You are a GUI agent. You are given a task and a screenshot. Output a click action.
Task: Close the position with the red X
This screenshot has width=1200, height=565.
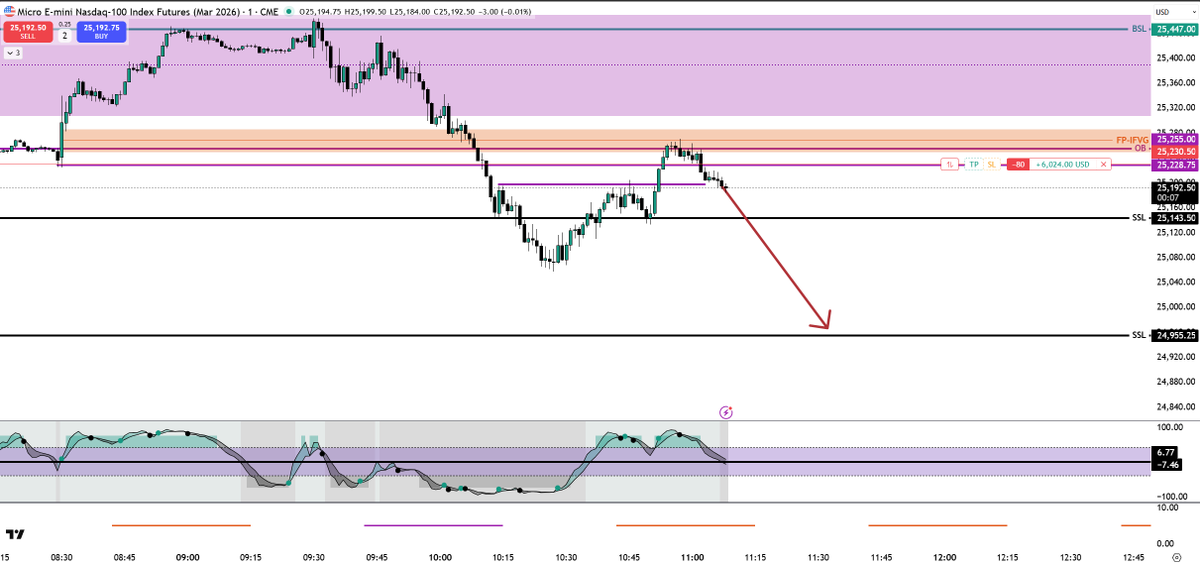pyautogui.click(x=1103, y=164)
